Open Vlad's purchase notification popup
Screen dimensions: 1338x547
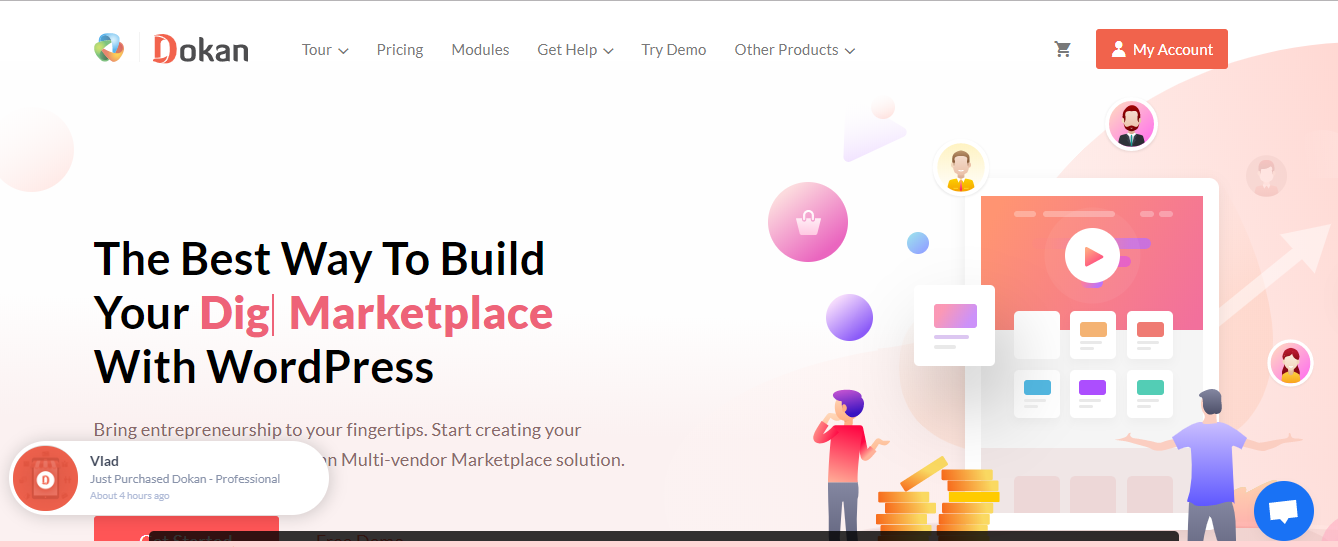169,478
